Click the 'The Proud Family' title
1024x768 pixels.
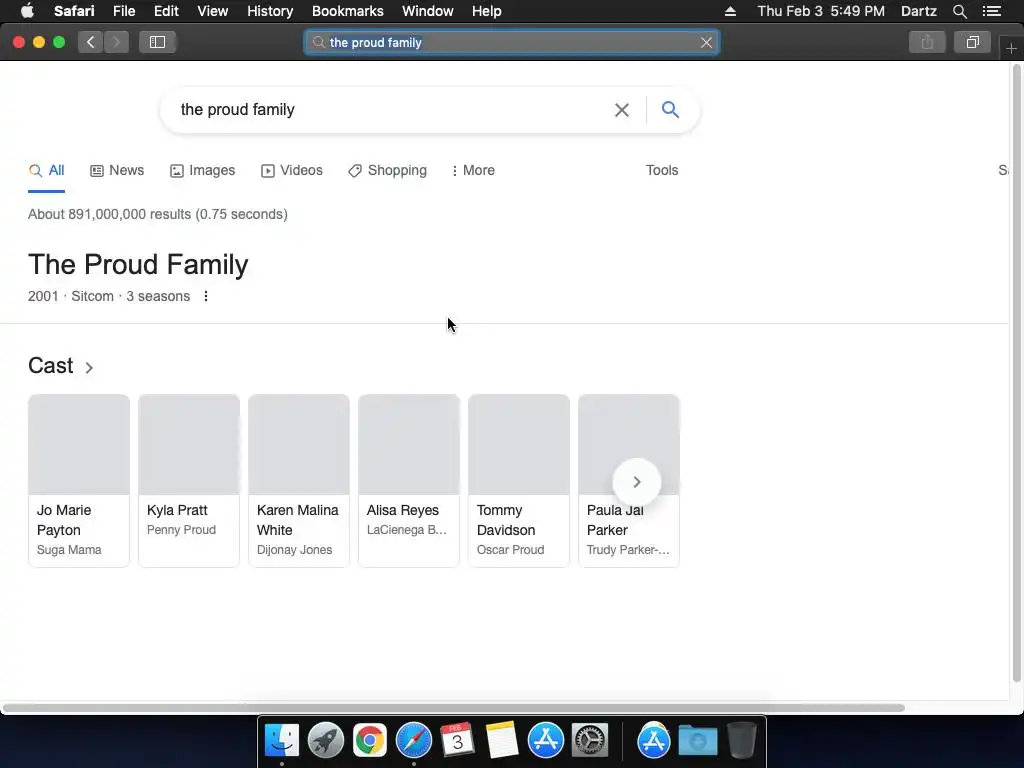point(138,264)
